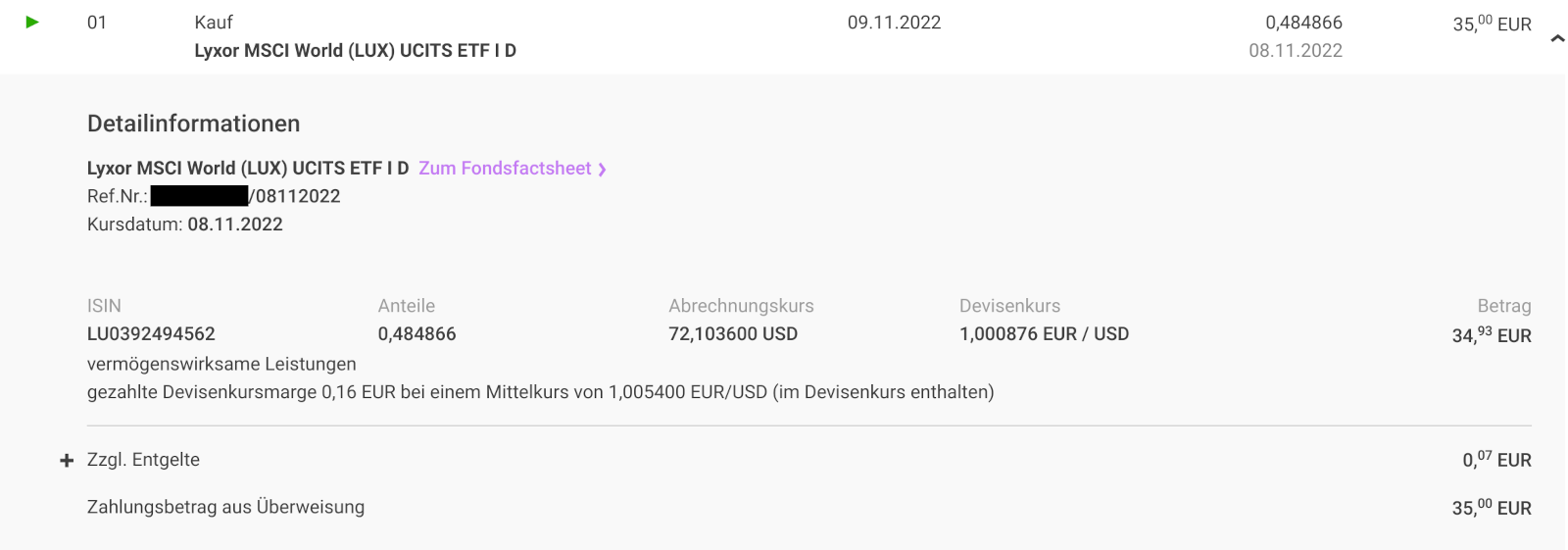Click the vermögenswirksame Leistungen text
The image size is (1568, 550).
click(221, 364)
